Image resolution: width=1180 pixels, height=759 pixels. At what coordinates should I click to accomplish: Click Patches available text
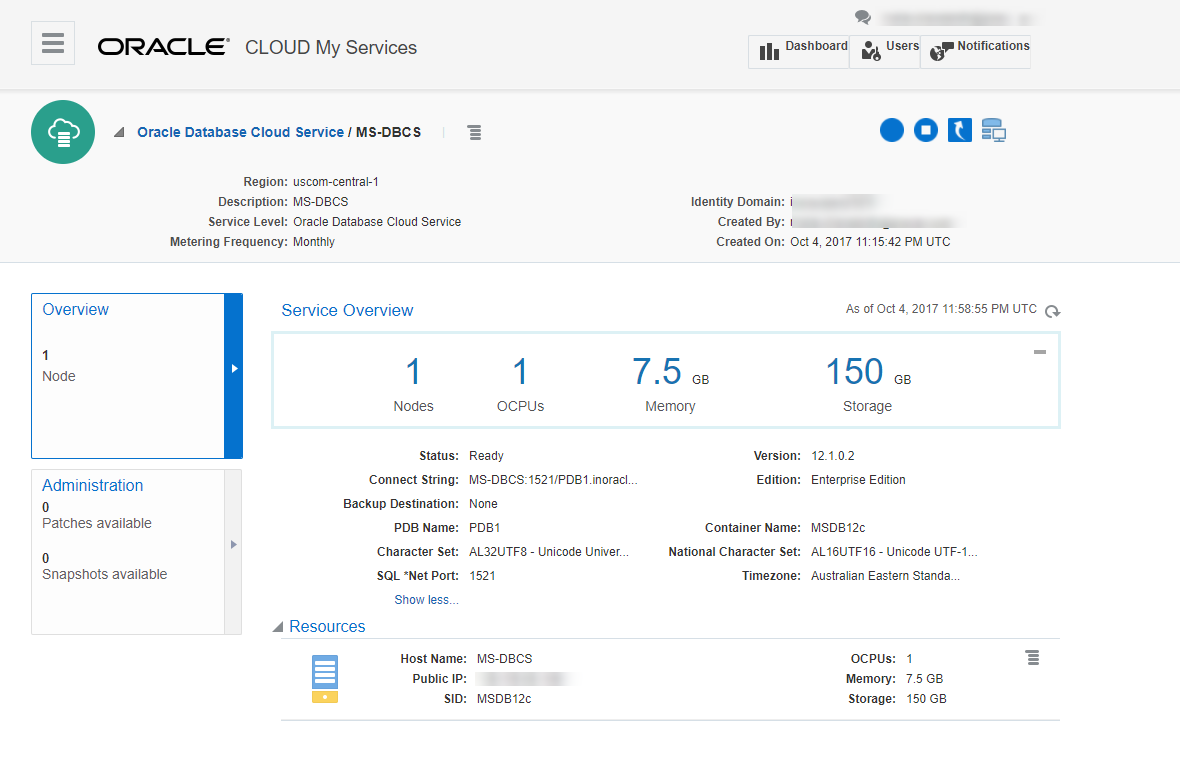[x=96, y=524]
